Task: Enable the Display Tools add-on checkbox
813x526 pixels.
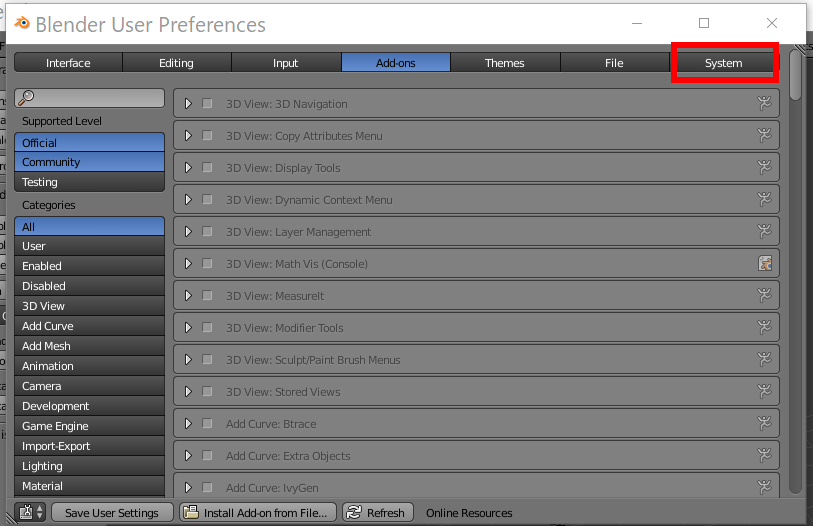Action: pyautogui.click(x=207, y=167)
